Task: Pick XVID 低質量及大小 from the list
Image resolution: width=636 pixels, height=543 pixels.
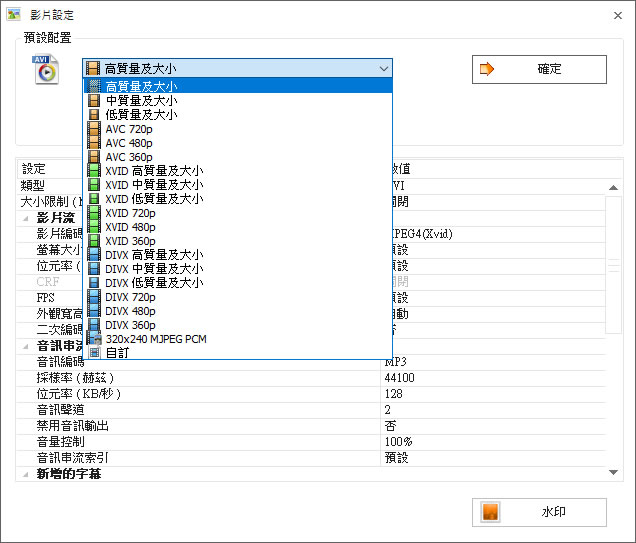Action: [238, 199]
